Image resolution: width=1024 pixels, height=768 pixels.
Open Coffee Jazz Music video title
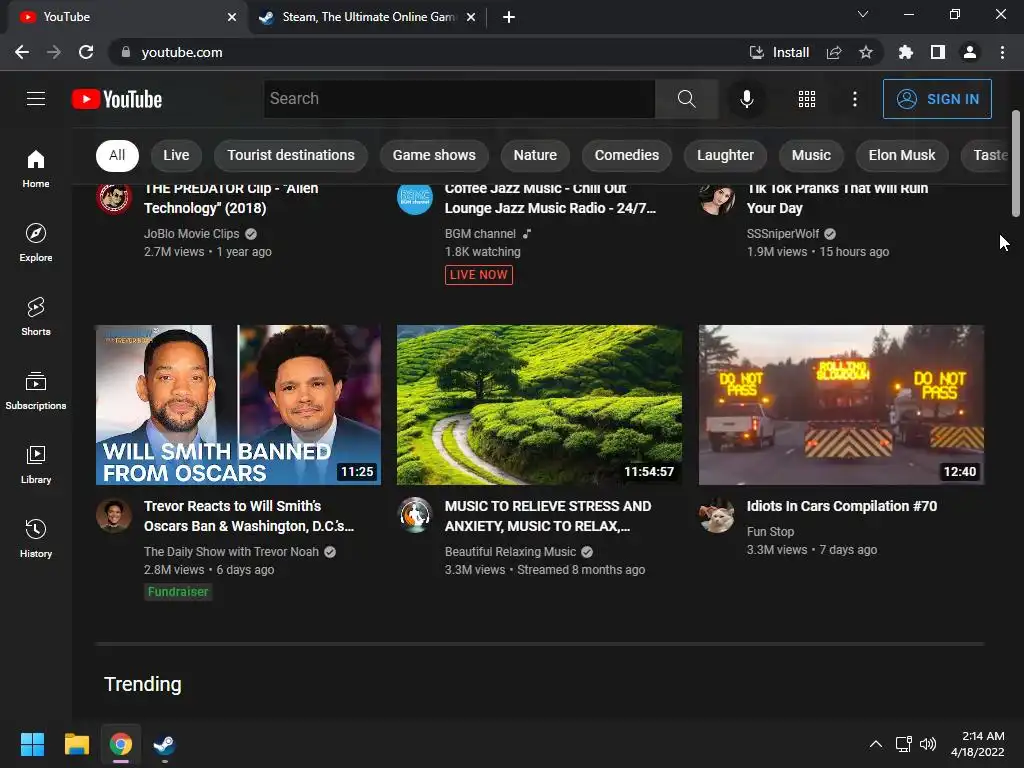[550, 199]
